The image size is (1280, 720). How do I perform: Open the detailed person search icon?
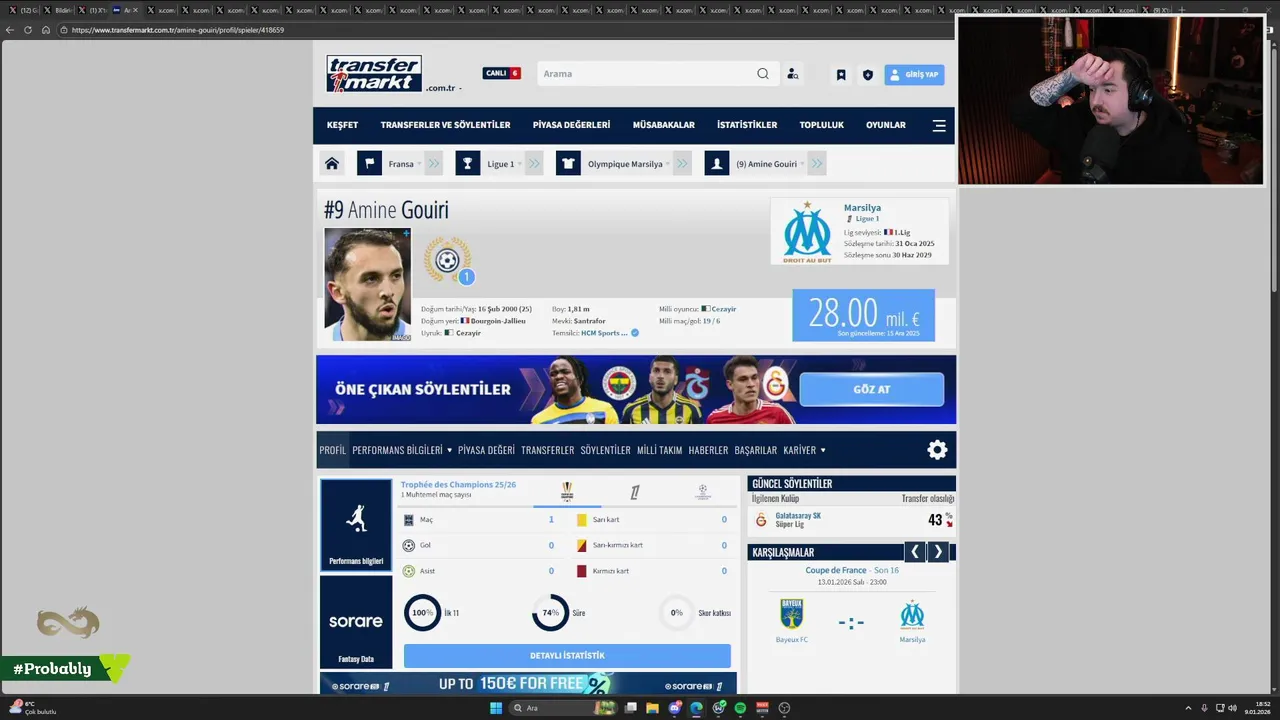(x=792, y=74)
